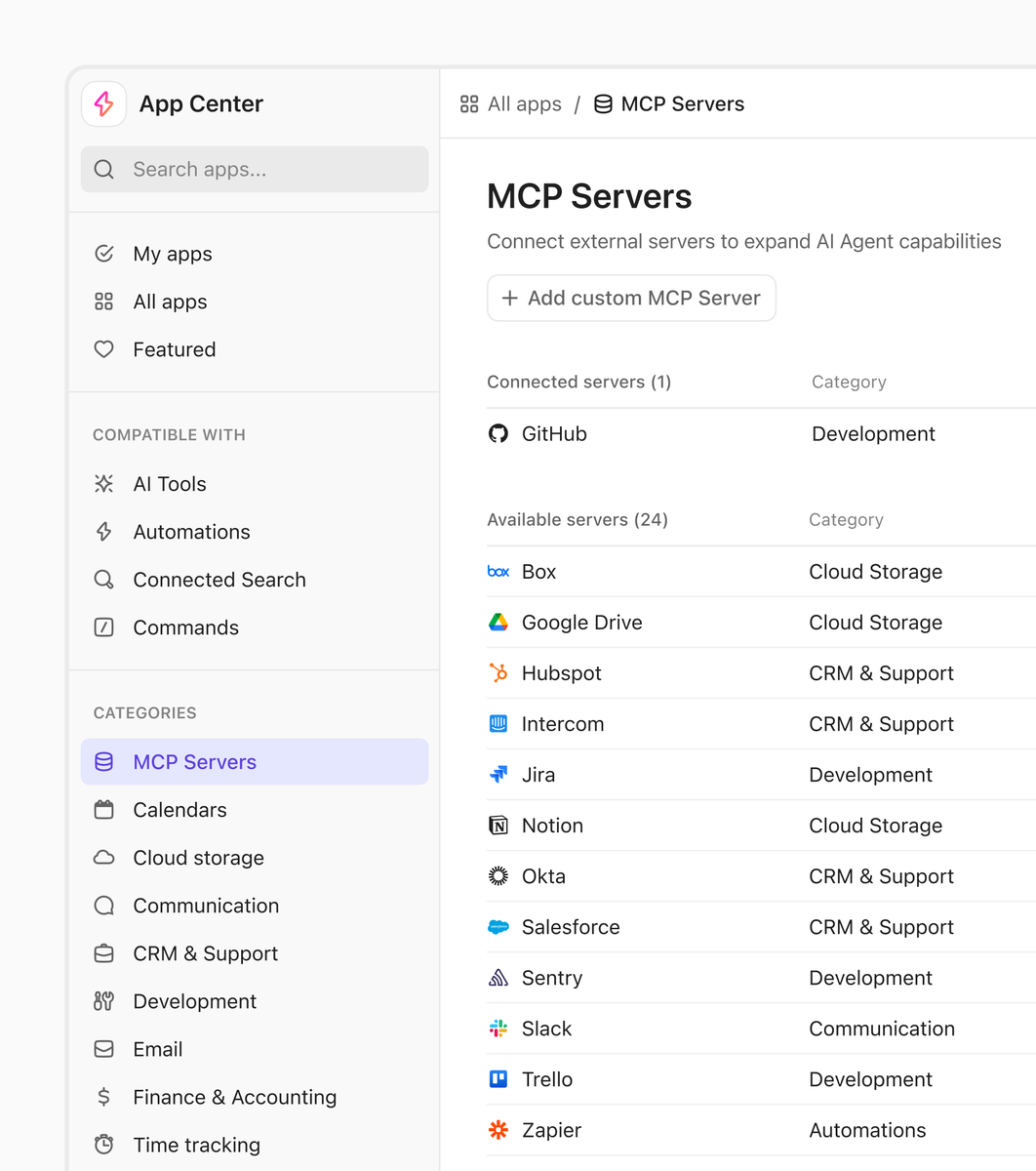Image resolution: width=1036 pixels, height=1171 pixels.
Task: Go to Featured apps
Action: [255, 349]
